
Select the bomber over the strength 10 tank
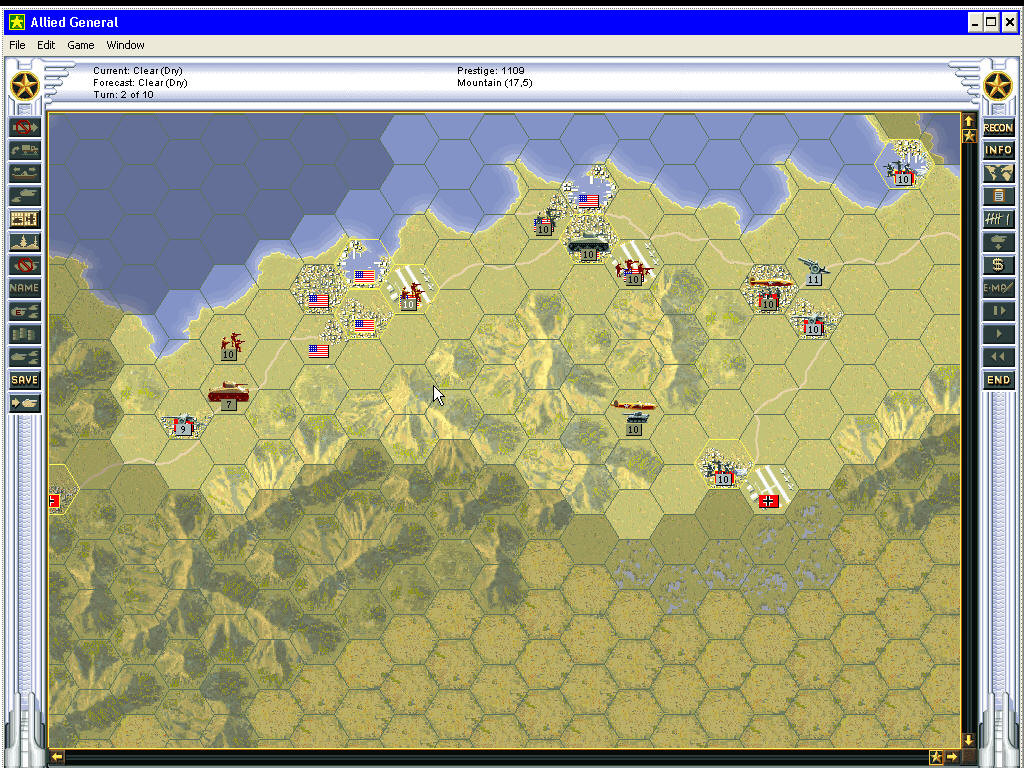[x=633, y=406]
